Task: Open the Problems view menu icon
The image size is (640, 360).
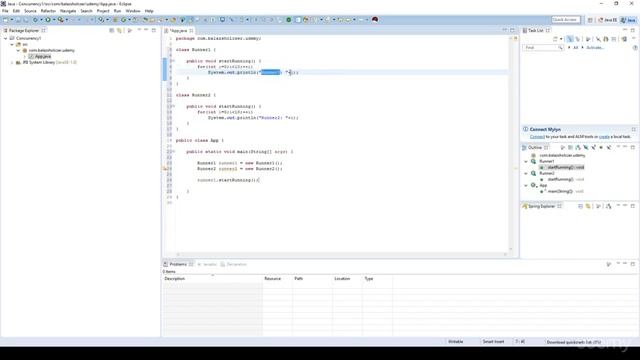Action: [x=609, y=264]
